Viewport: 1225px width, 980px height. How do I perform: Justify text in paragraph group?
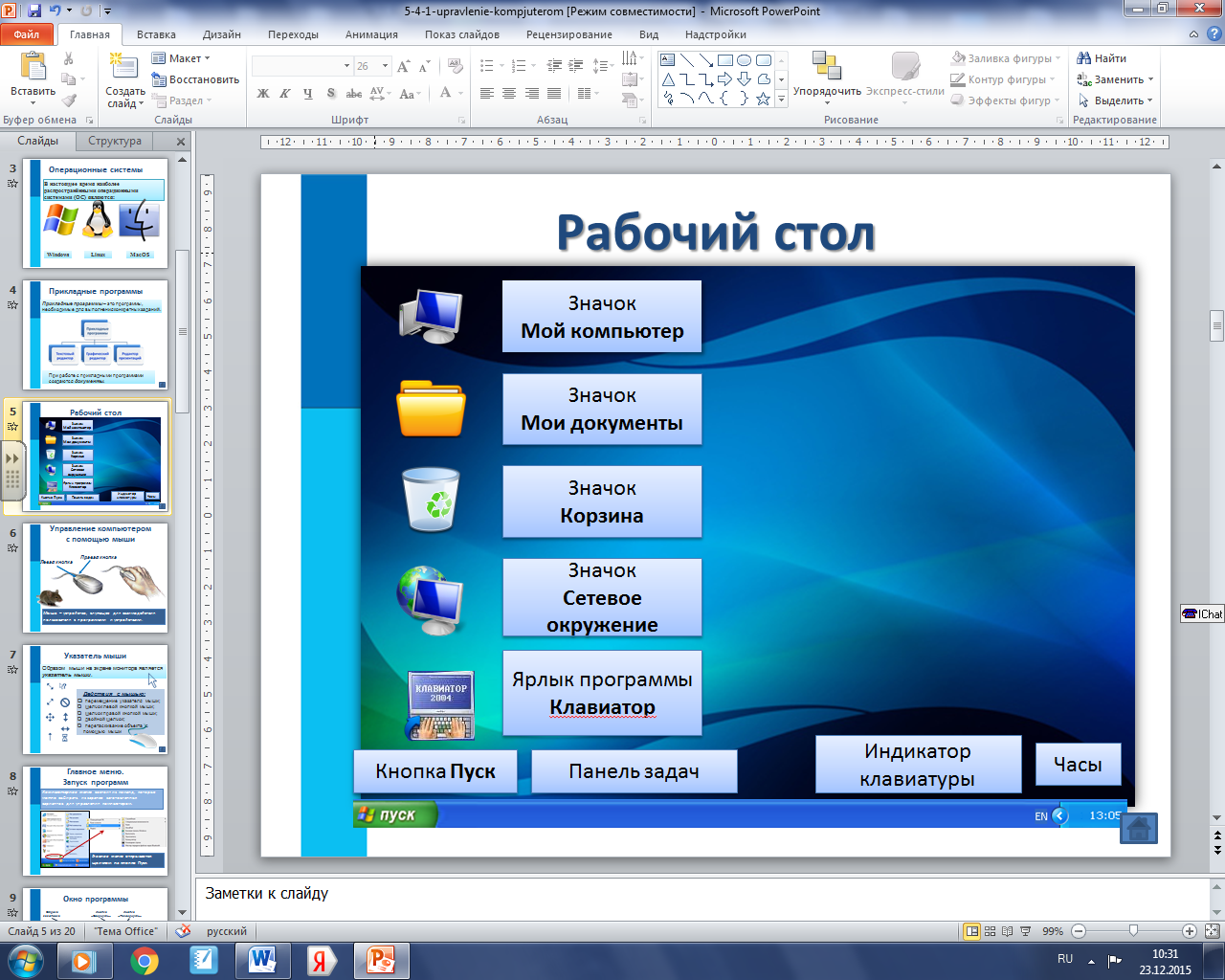[x=554, y=93]
